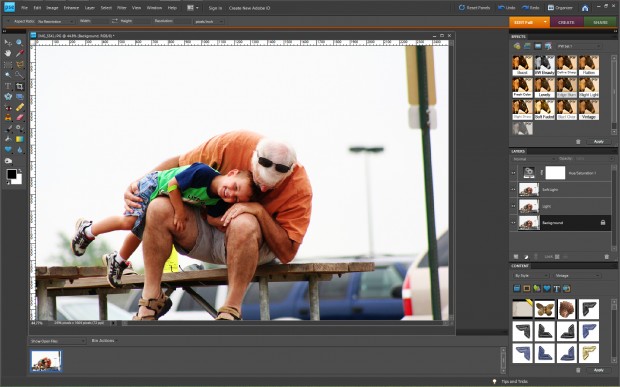Click the Undo button
Image resolution: width=620 pixels, height=387 pixels.
point(507,8)
